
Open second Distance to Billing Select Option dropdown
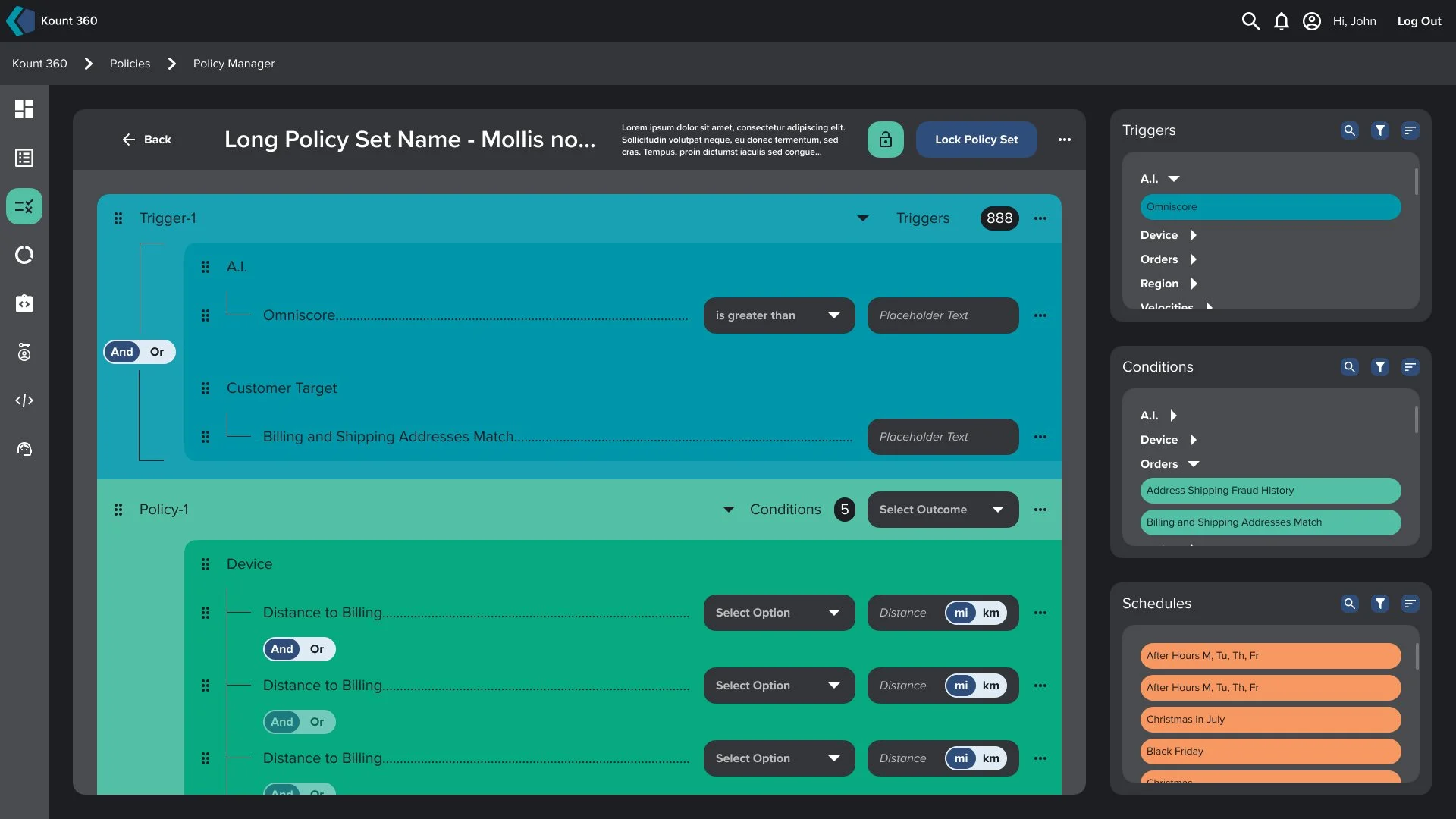[780, 686]
